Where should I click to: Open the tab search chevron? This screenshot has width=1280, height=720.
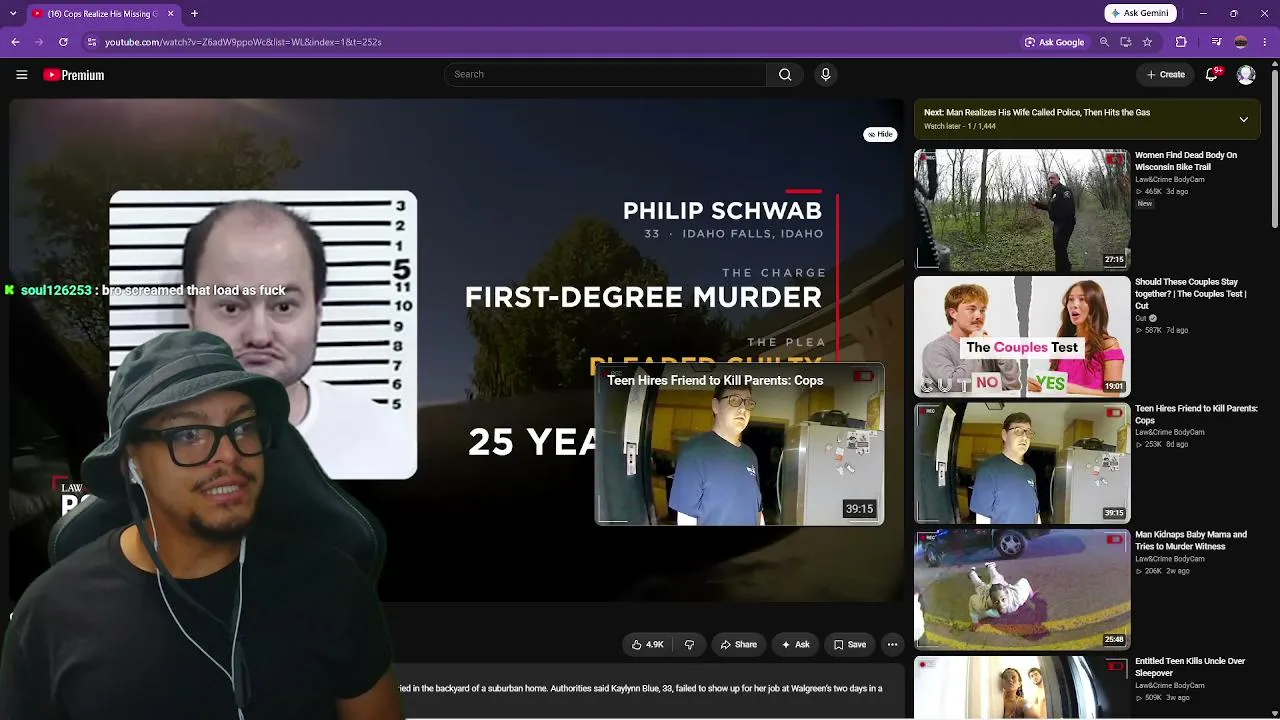[x=15, y=14]
